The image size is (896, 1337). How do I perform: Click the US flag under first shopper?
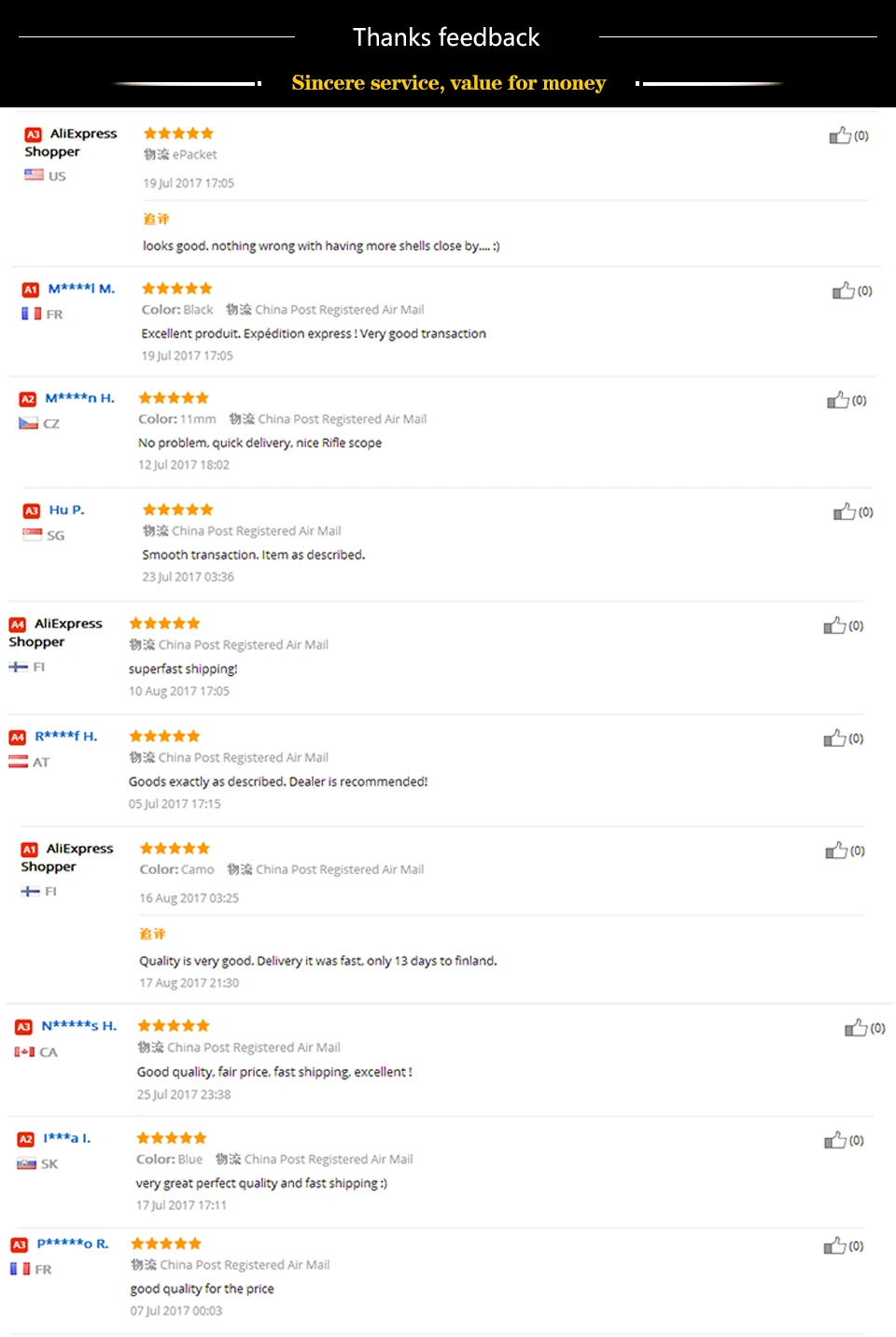tap(34, 175)
